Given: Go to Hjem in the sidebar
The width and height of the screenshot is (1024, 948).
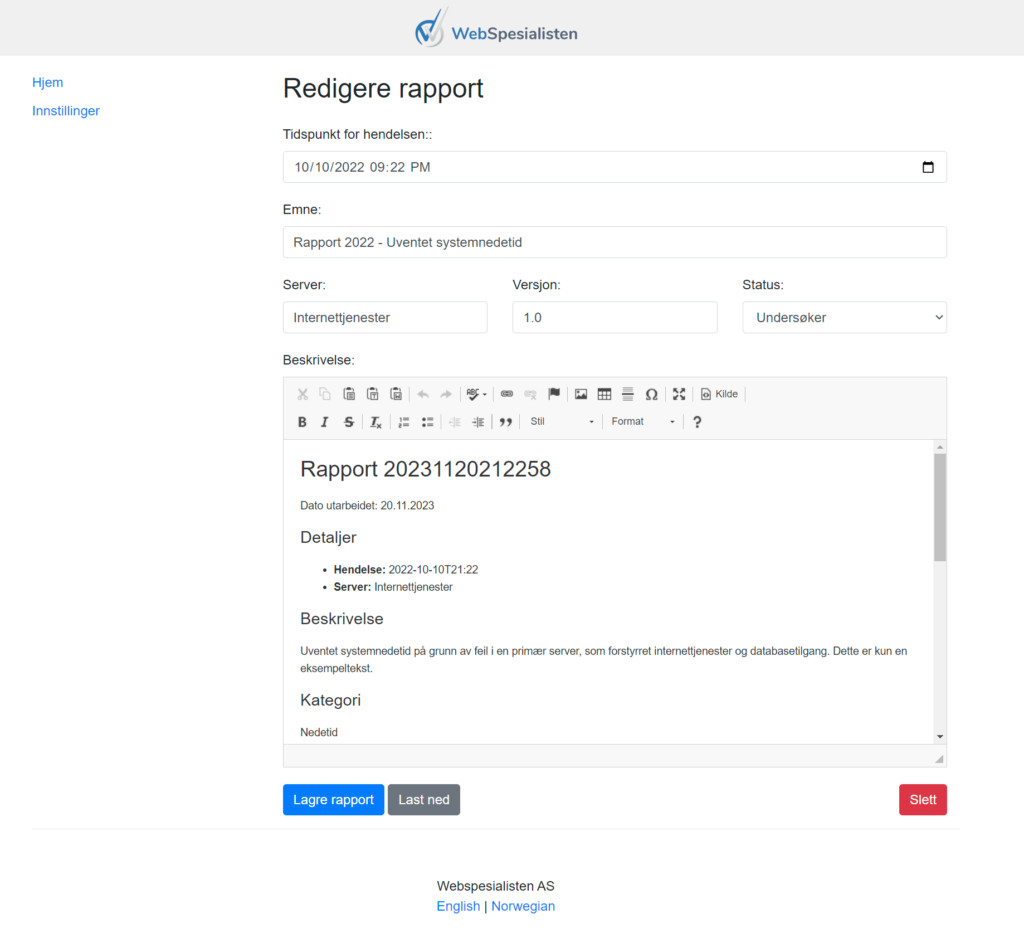Looking at the screenshot, I should [x=48, y=83].
